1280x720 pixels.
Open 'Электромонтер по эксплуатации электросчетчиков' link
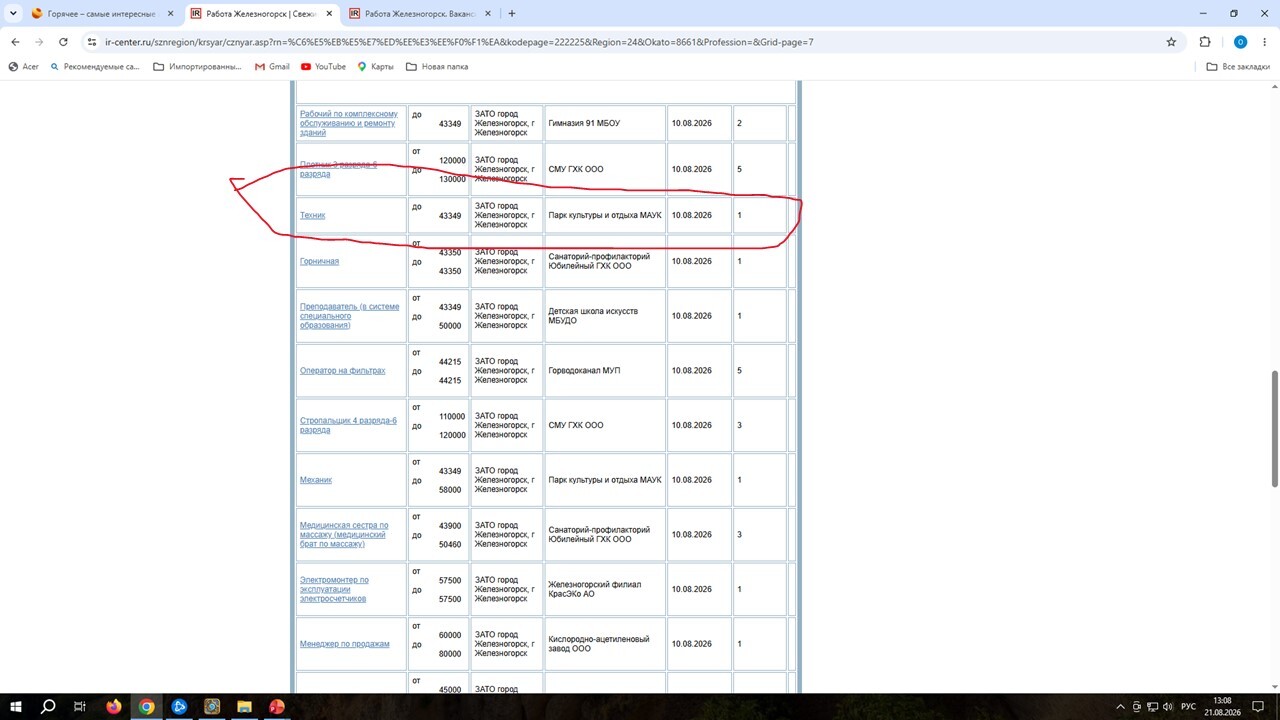pos(334,590)
